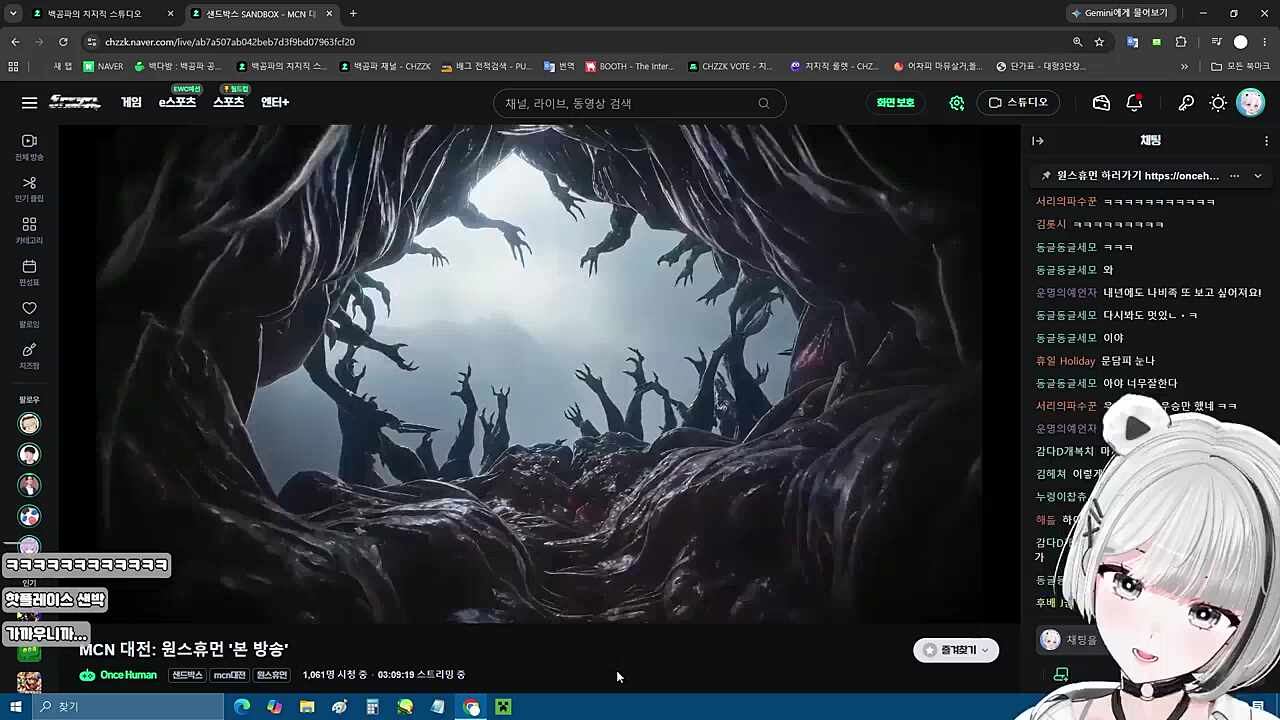The image size is (1280, 720).
Task: Click the 채널, 라이브, 동영상 검색 search field
Action: [x=639, y=103]
